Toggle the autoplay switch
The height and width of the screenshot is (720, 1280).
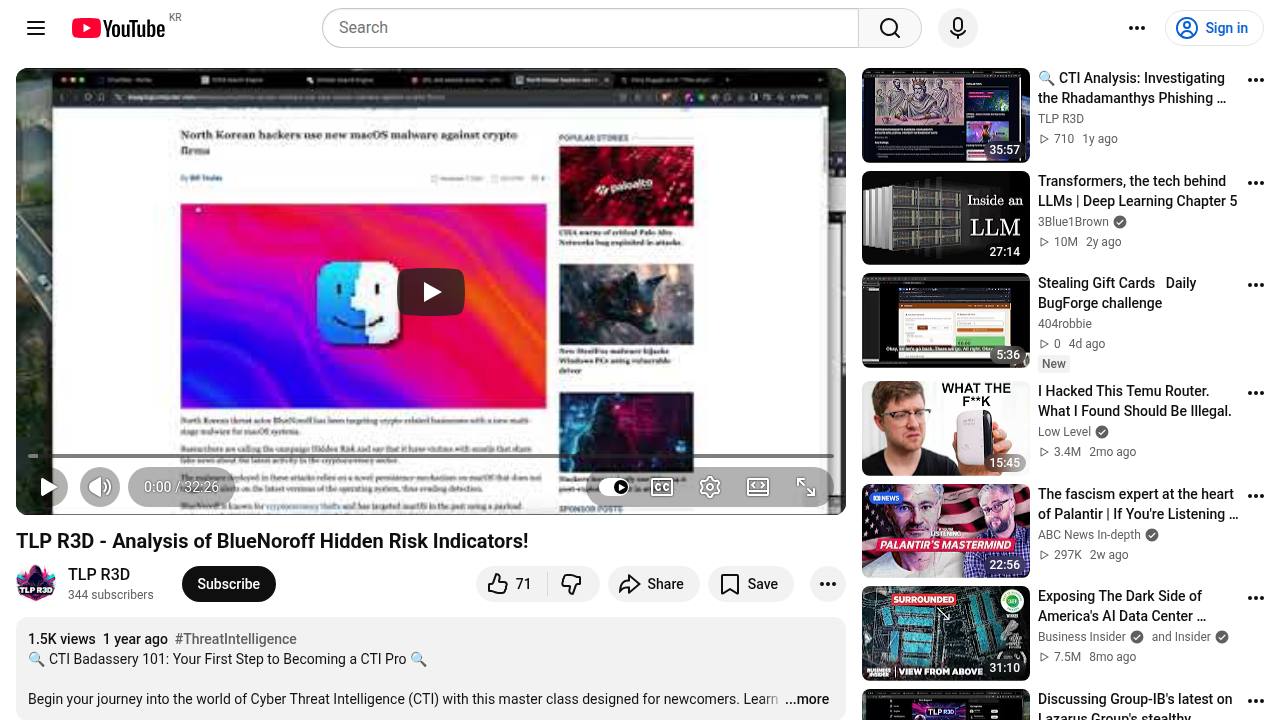(614, 487)
